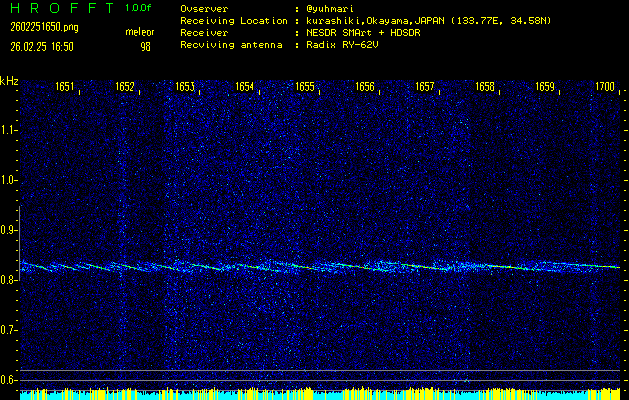Click the 1653 time marker
Viewport: 629px width, 400px height.
point(184,87)
